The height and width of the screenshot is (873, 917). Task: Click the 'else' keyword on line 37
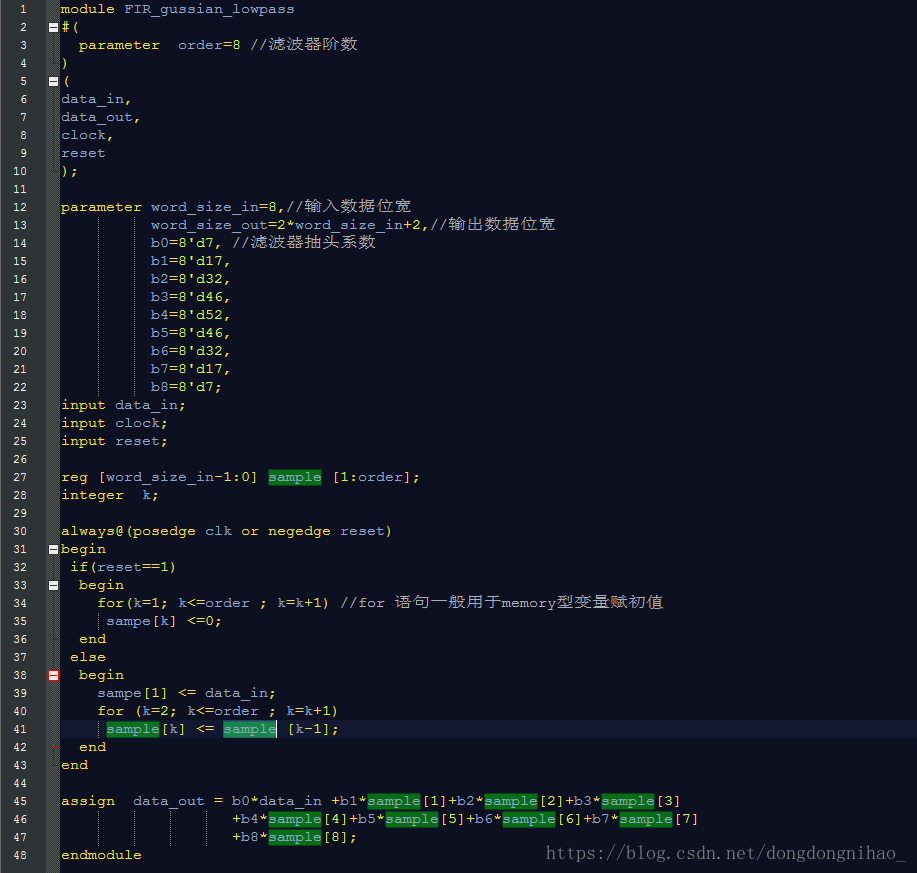[88, 657]
